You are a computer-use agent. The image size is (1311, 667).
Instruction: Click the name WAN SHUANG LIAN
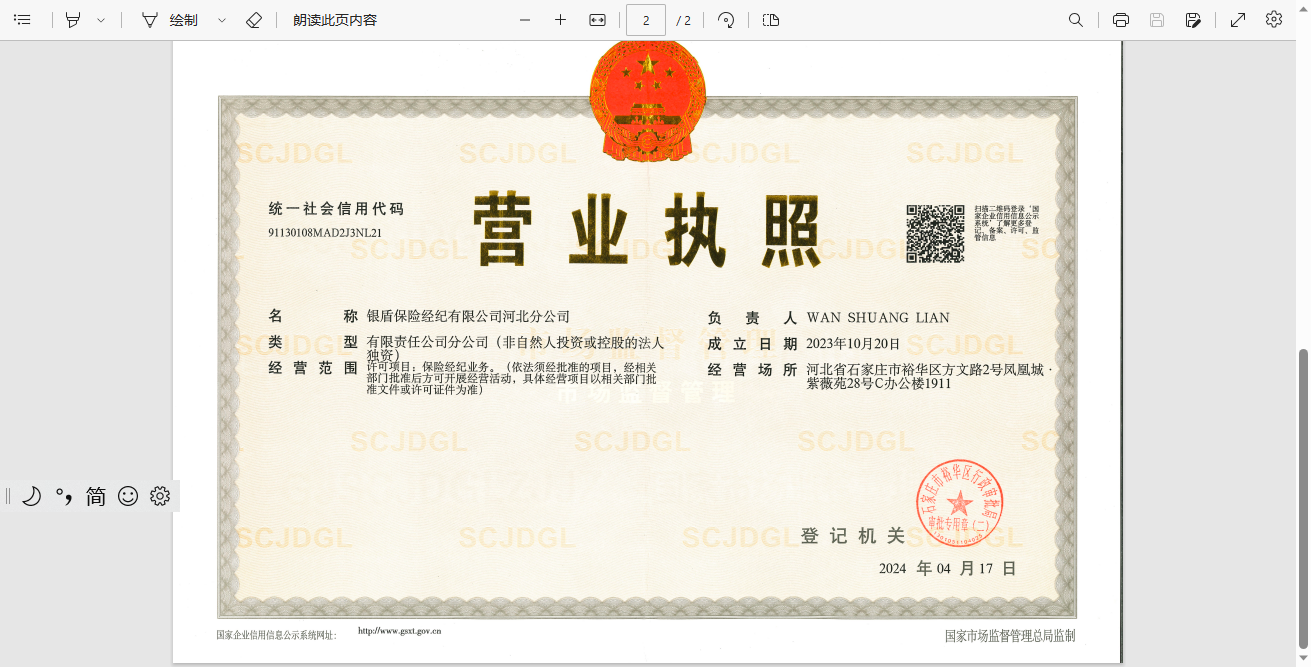click(x=878, y=318)
